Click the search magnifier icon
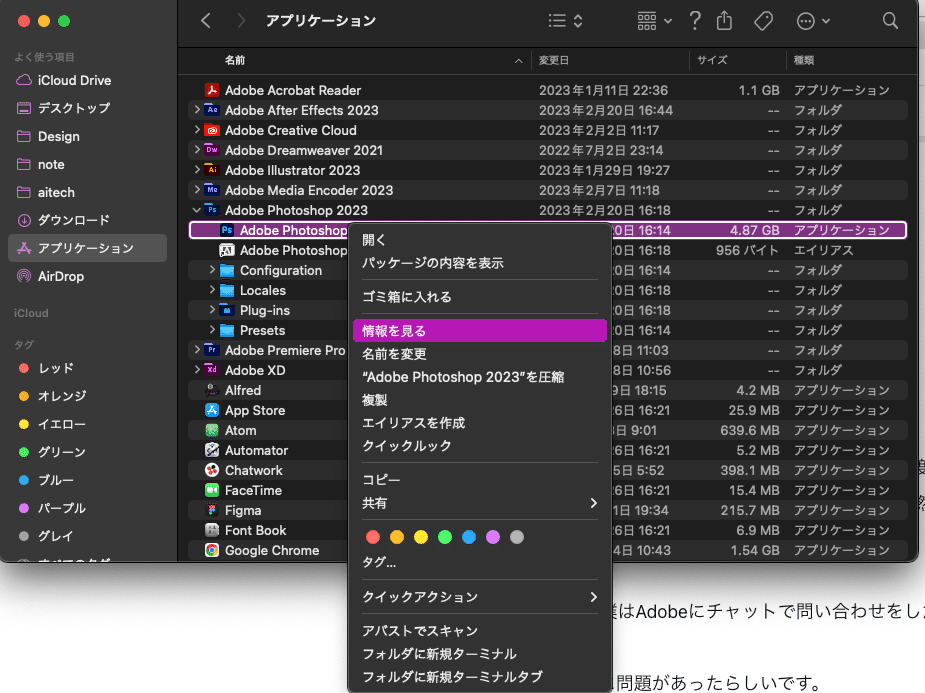Image resolution: width=925 pixels, height=693 pixels. [890, 21]
